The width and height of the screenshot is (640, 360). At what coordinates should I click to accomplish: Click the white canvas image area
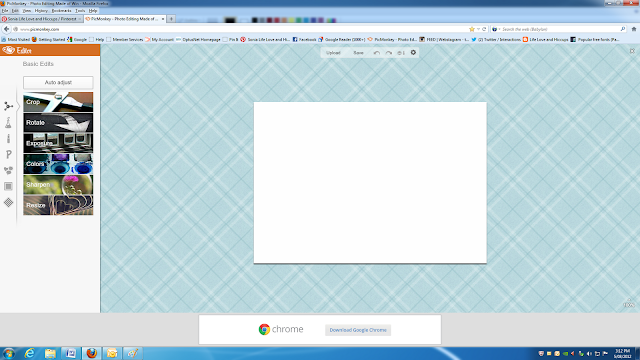(370, 182)
